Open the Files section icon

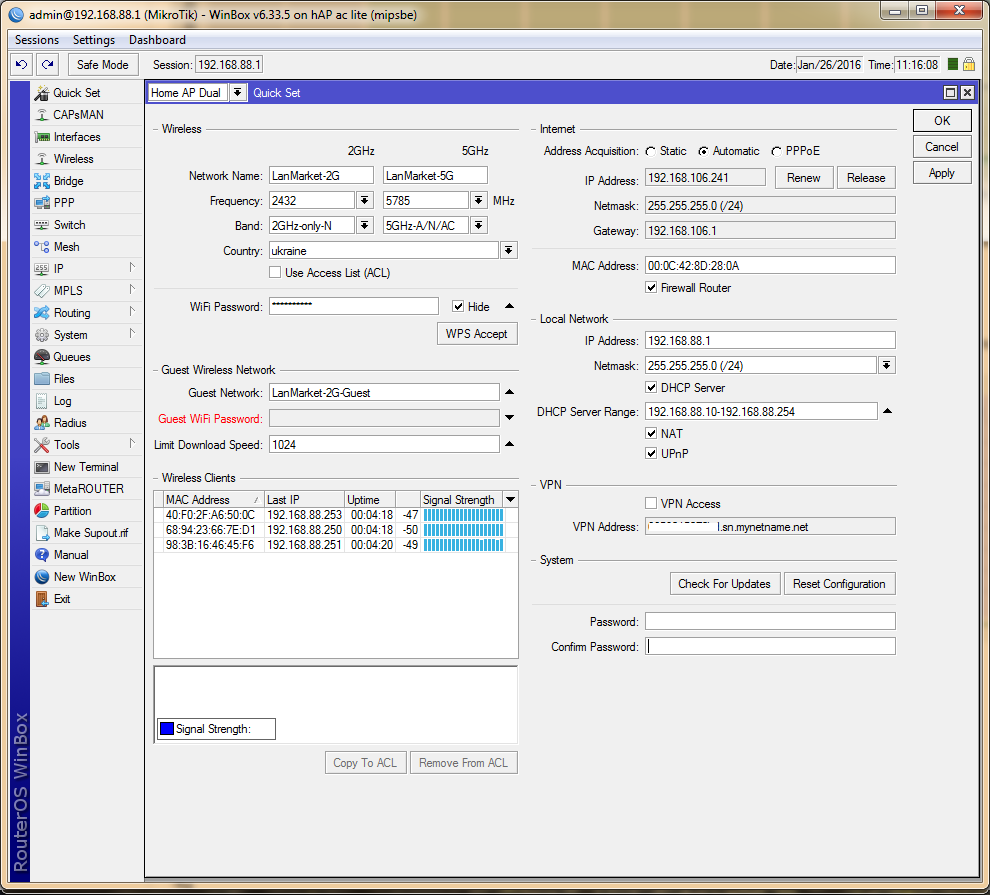point(42,379)
